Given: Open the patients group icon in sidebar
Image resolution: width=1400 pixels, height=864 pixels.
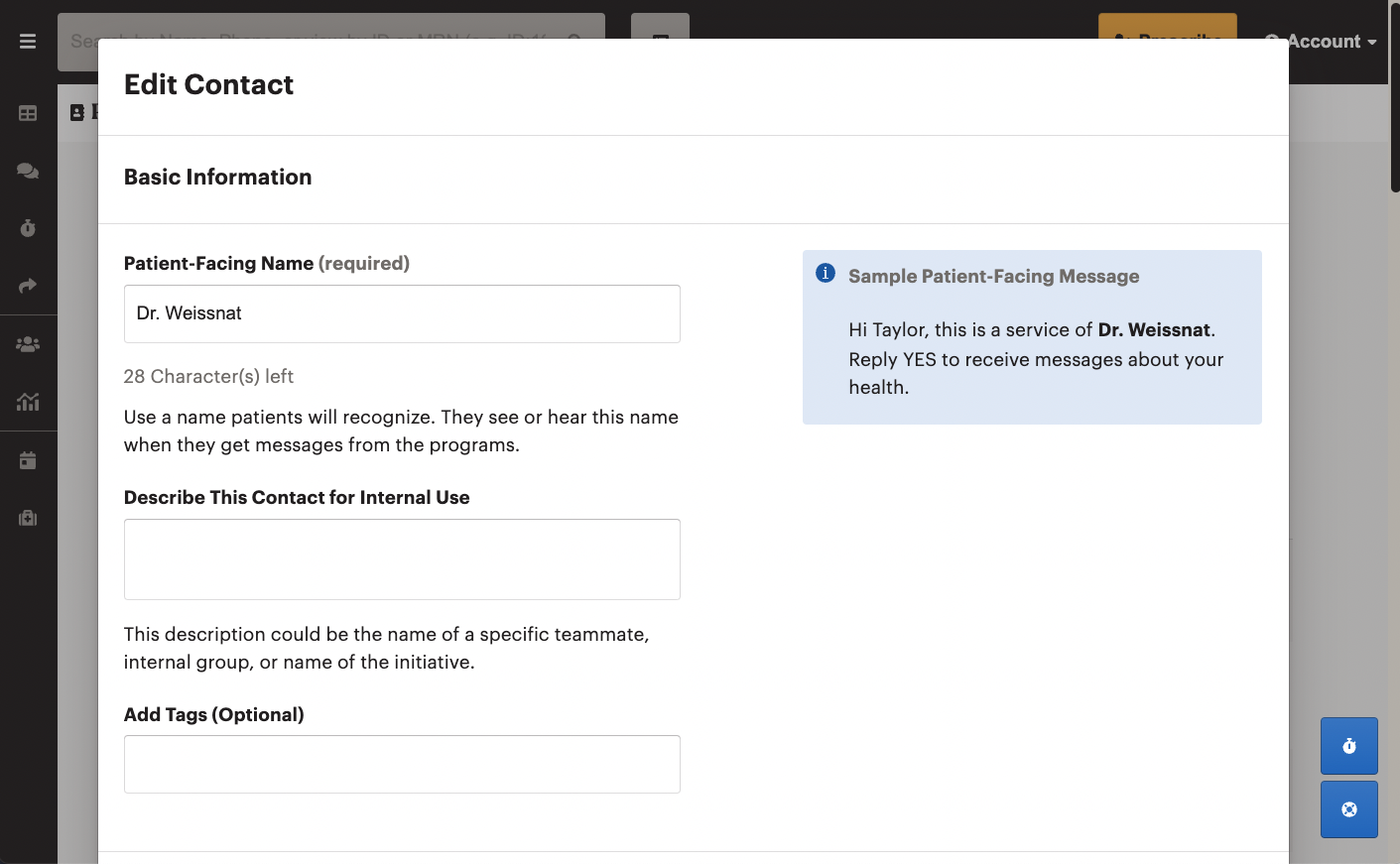Looking at the screenshot, I should tap(28, 344).
